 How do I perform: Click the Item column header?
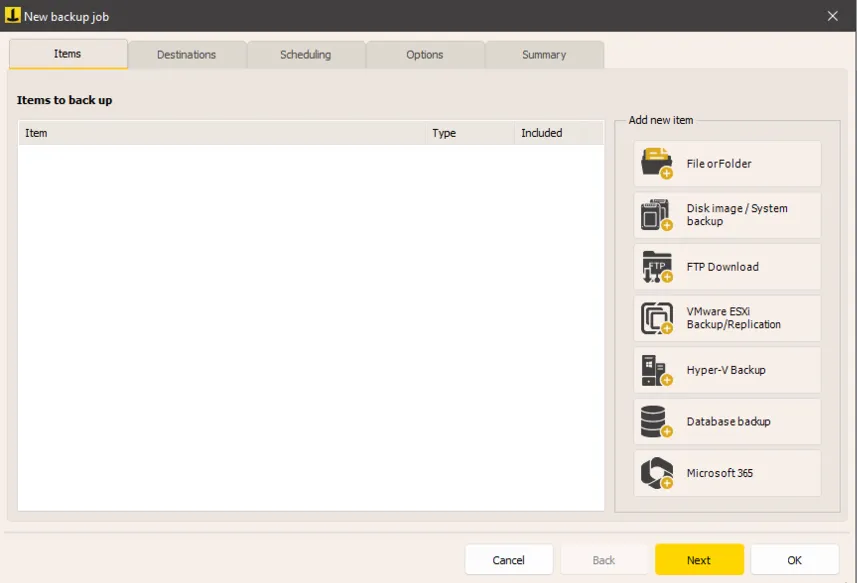[x=221, y=133]
